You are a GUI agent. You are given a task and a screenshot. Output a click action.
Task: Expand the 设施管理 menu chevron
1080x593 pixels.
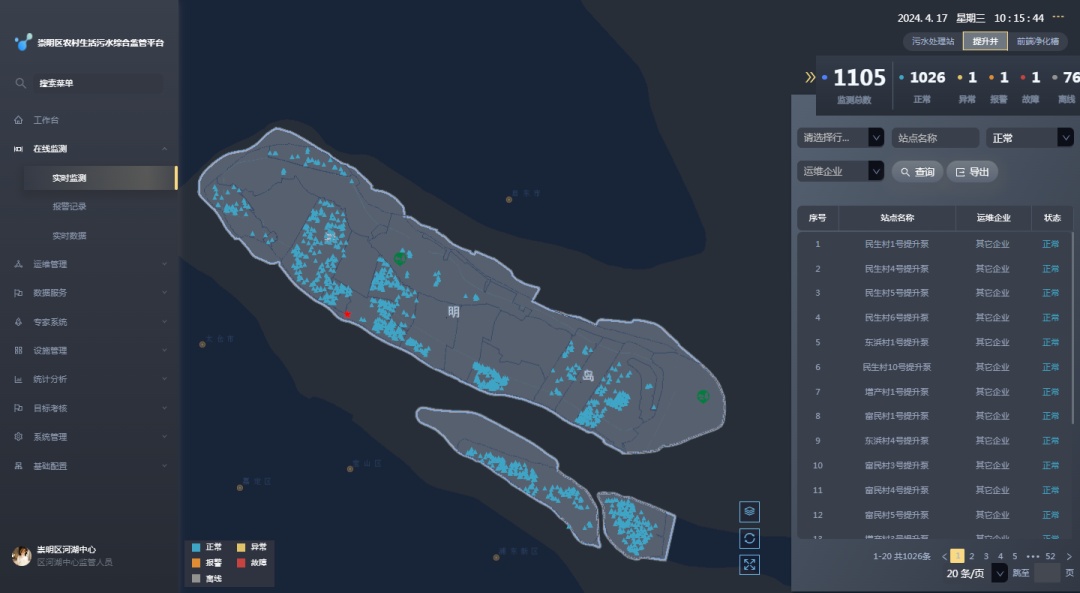click(165, 351)
